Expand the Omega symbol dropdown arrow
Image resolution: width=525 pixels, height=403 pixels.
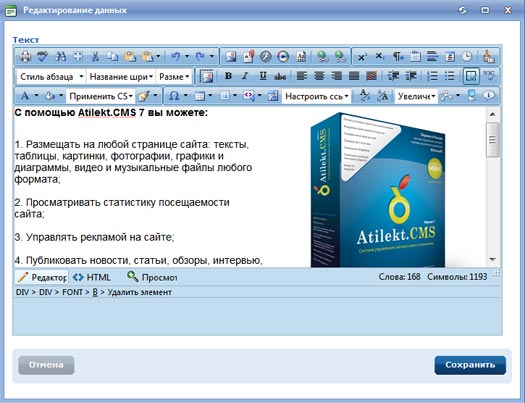[185, 96]
